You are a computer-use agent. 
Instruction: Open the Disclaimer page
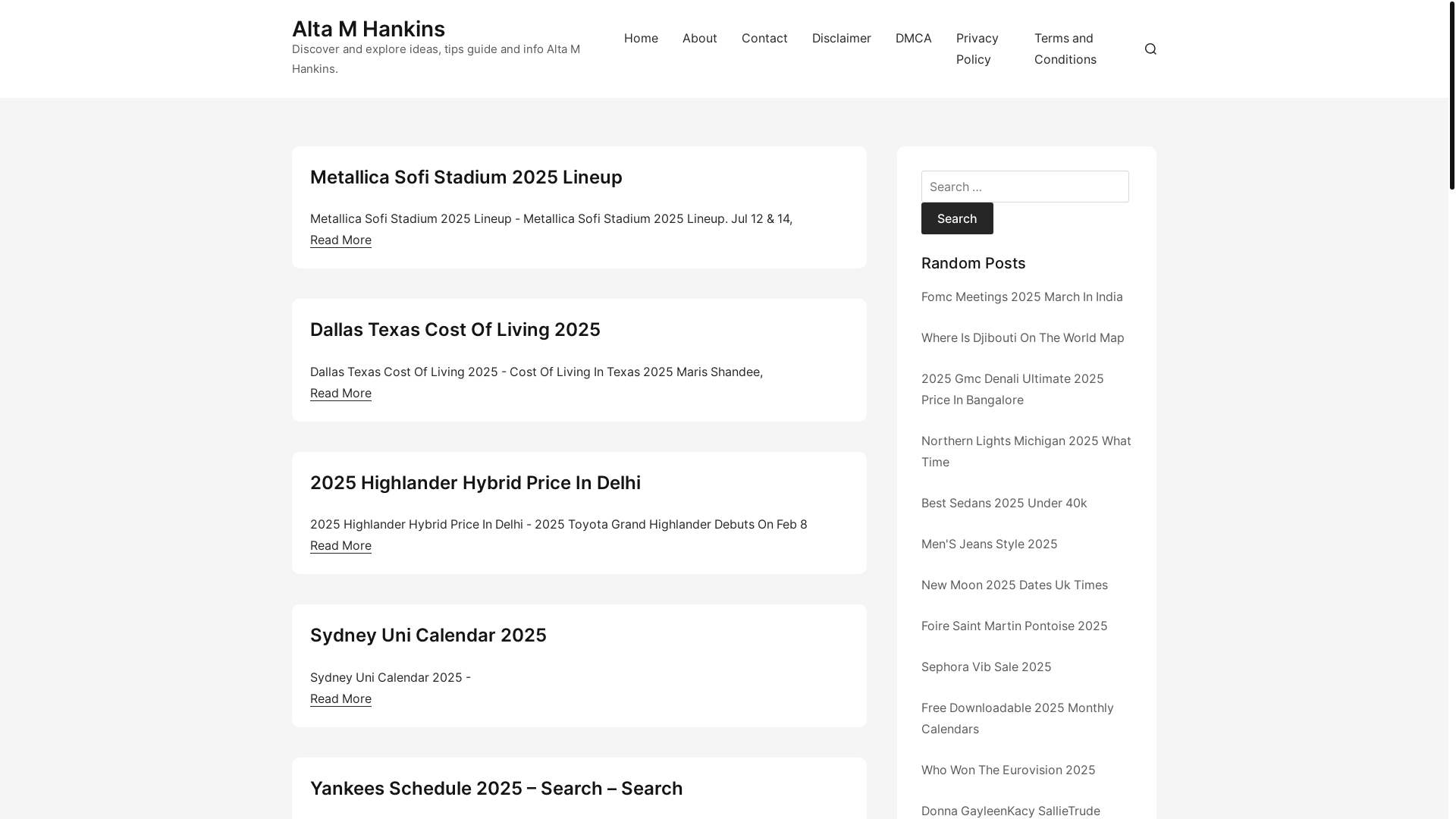(x=841, y=38)
